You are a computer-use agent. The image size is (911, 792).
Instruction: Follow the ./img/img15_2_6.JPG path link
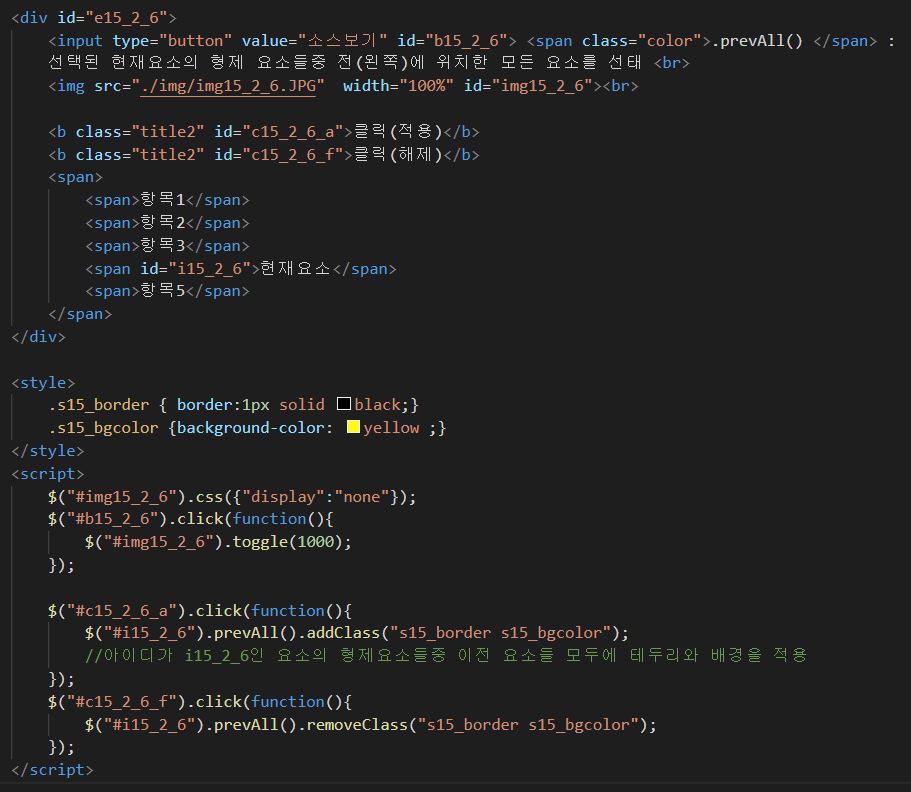coord(228,86)
